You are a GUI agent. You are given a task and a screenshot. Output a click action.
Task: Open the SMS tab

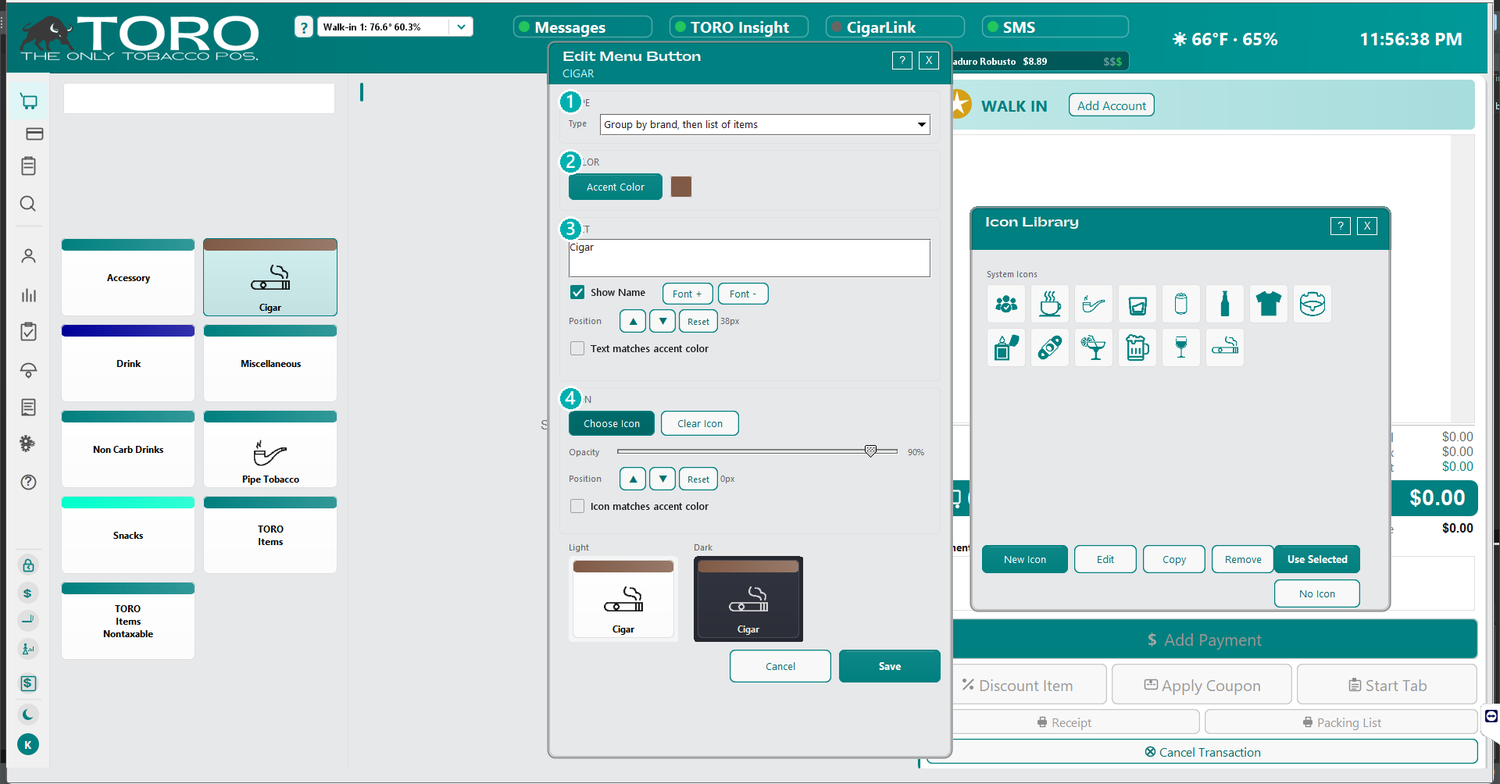click(1055, 28)
